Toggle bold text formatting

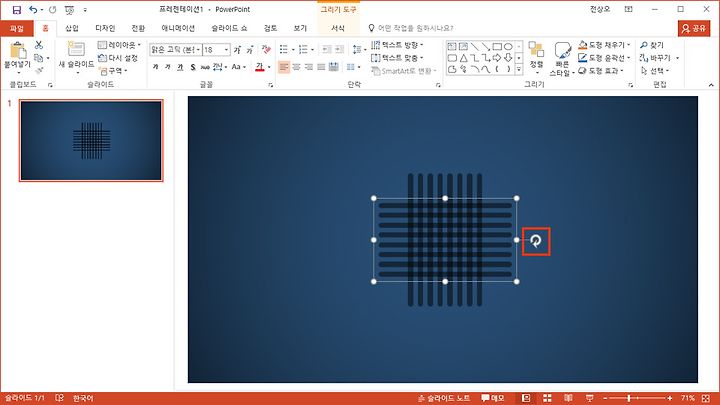155,67
